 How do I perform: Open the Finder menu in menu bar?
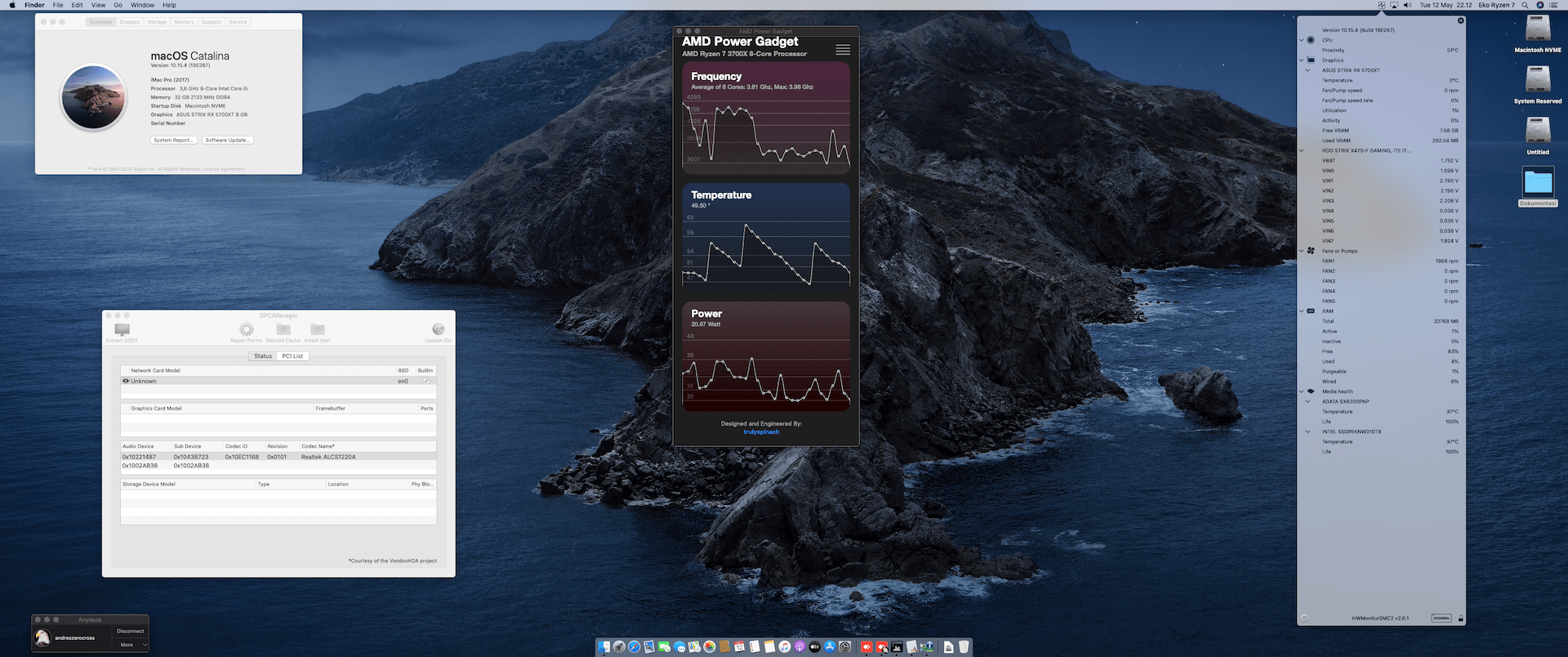[x=34, y=5]
